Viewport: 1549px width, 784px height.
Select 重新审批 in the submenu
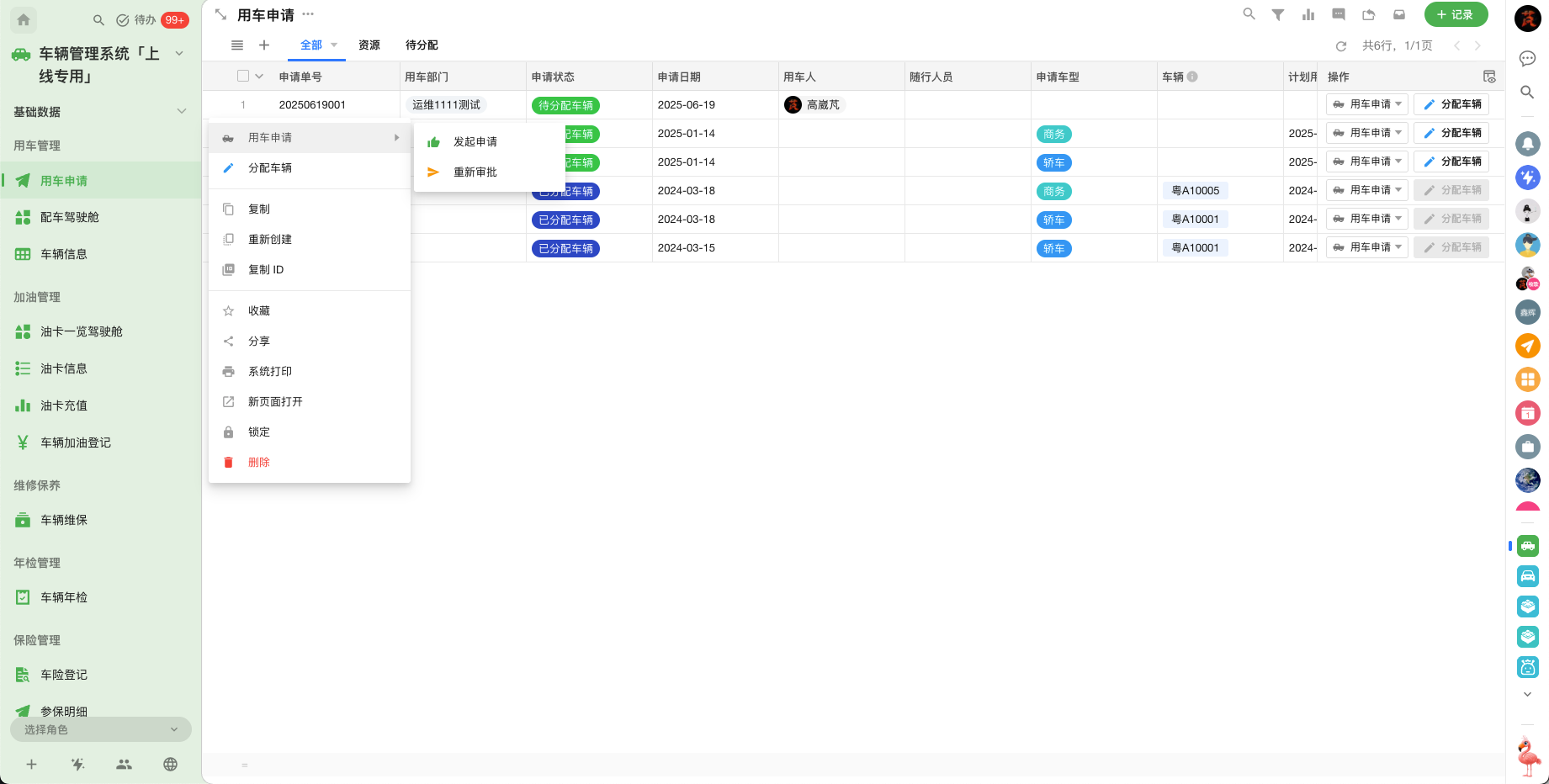(x=490, y=172)
